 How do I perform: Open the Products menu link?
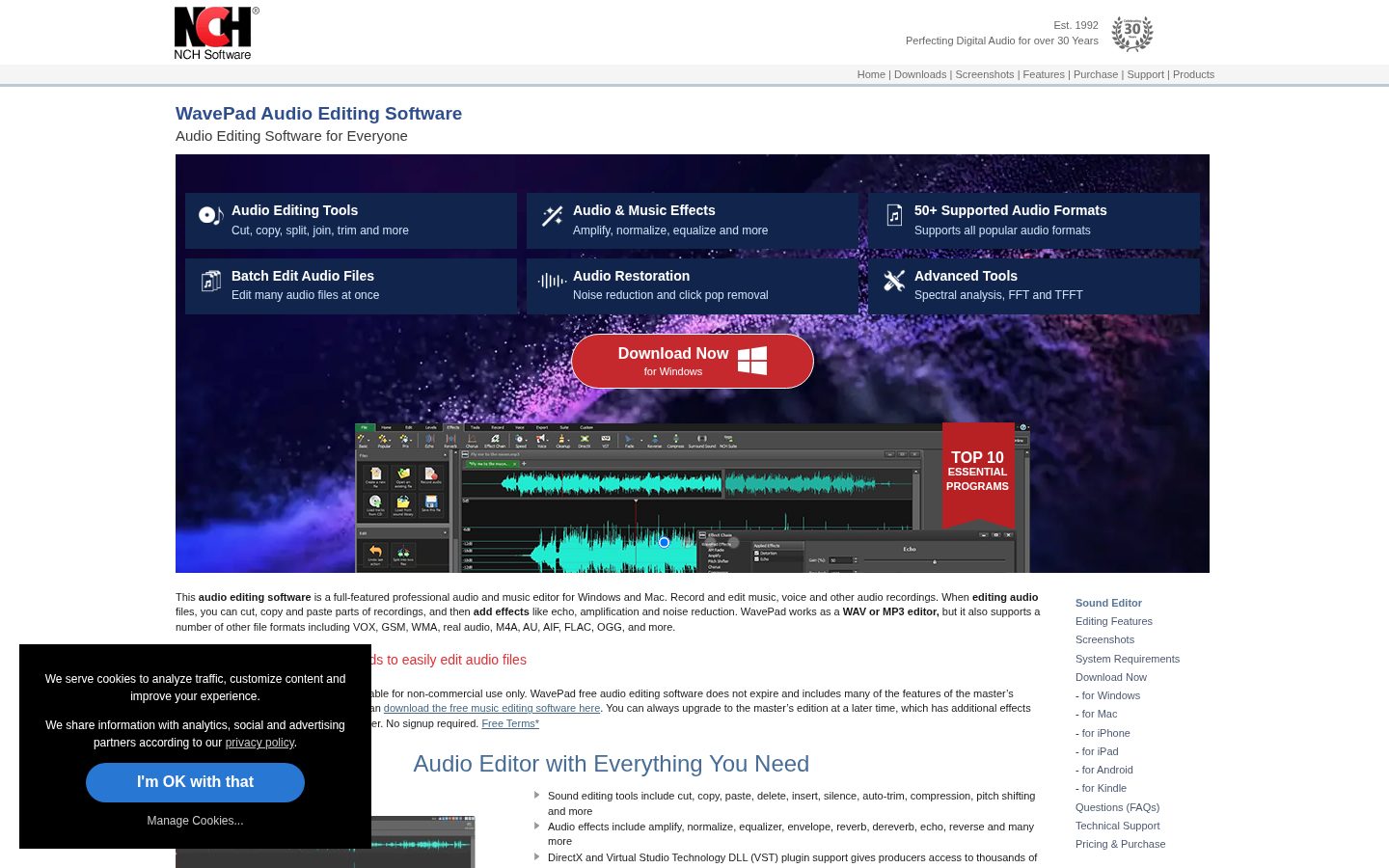(x=1193, y=74)
